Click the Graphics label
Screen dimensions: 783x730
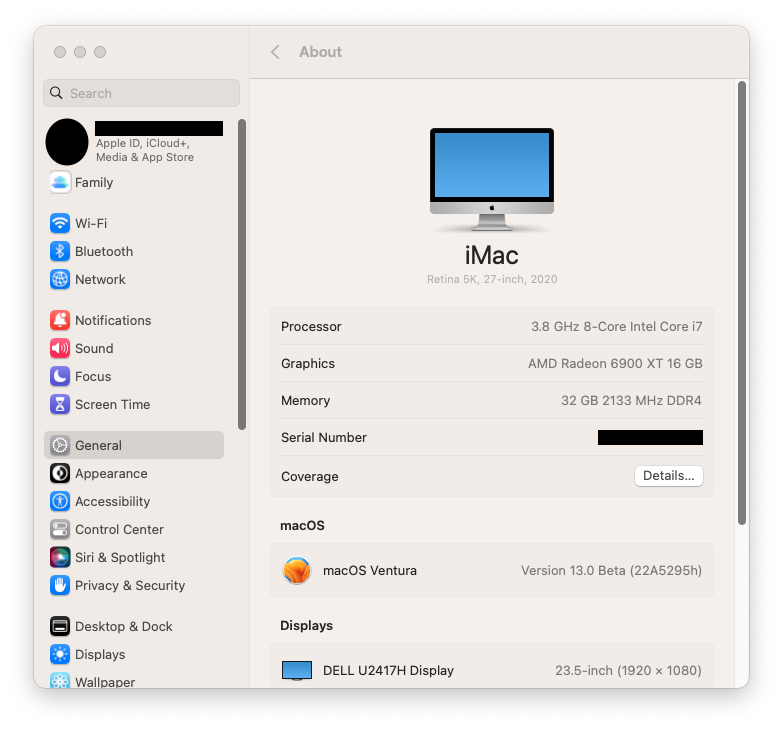tap(308, 364)
